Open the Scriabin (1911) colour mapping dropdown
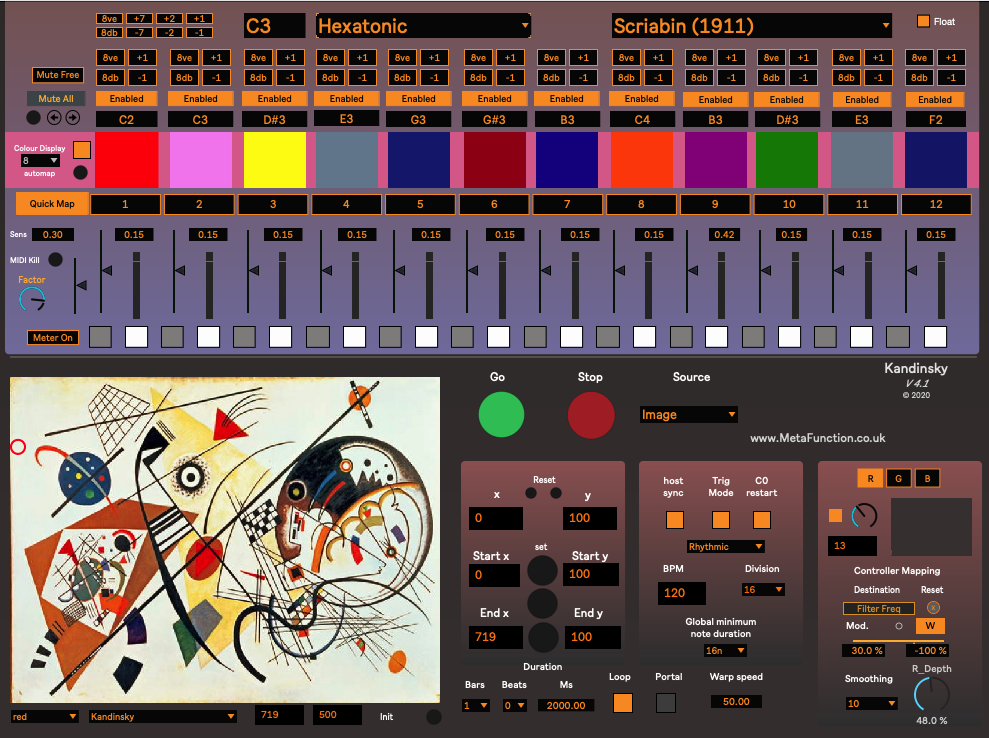This screenshot has height=738, width=989. click(752, 26)
